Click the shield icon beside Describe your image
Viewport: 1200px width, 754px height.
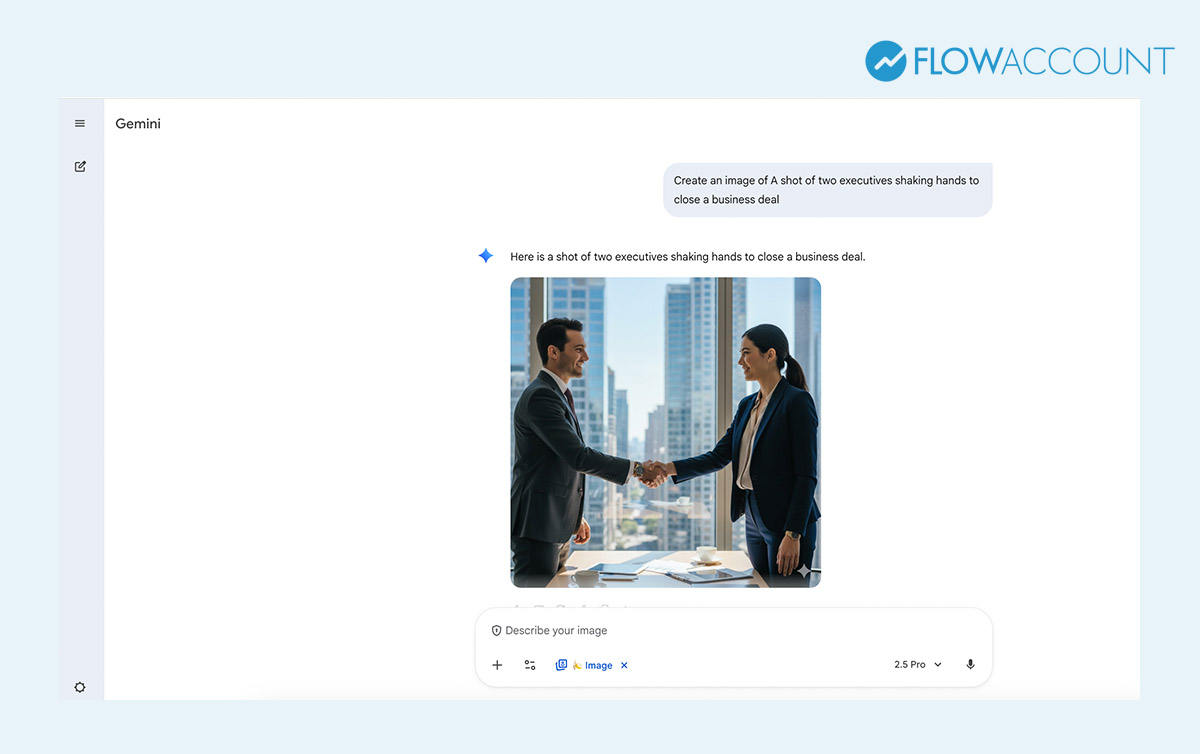point(496,631)
